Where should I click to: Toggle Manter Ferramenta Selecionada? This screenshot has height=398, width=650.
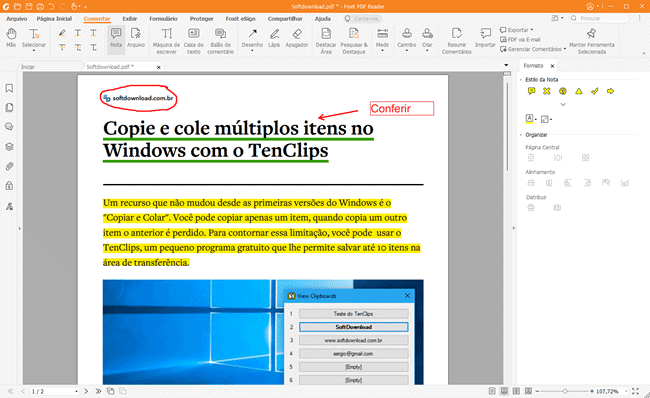coord(592,41)
